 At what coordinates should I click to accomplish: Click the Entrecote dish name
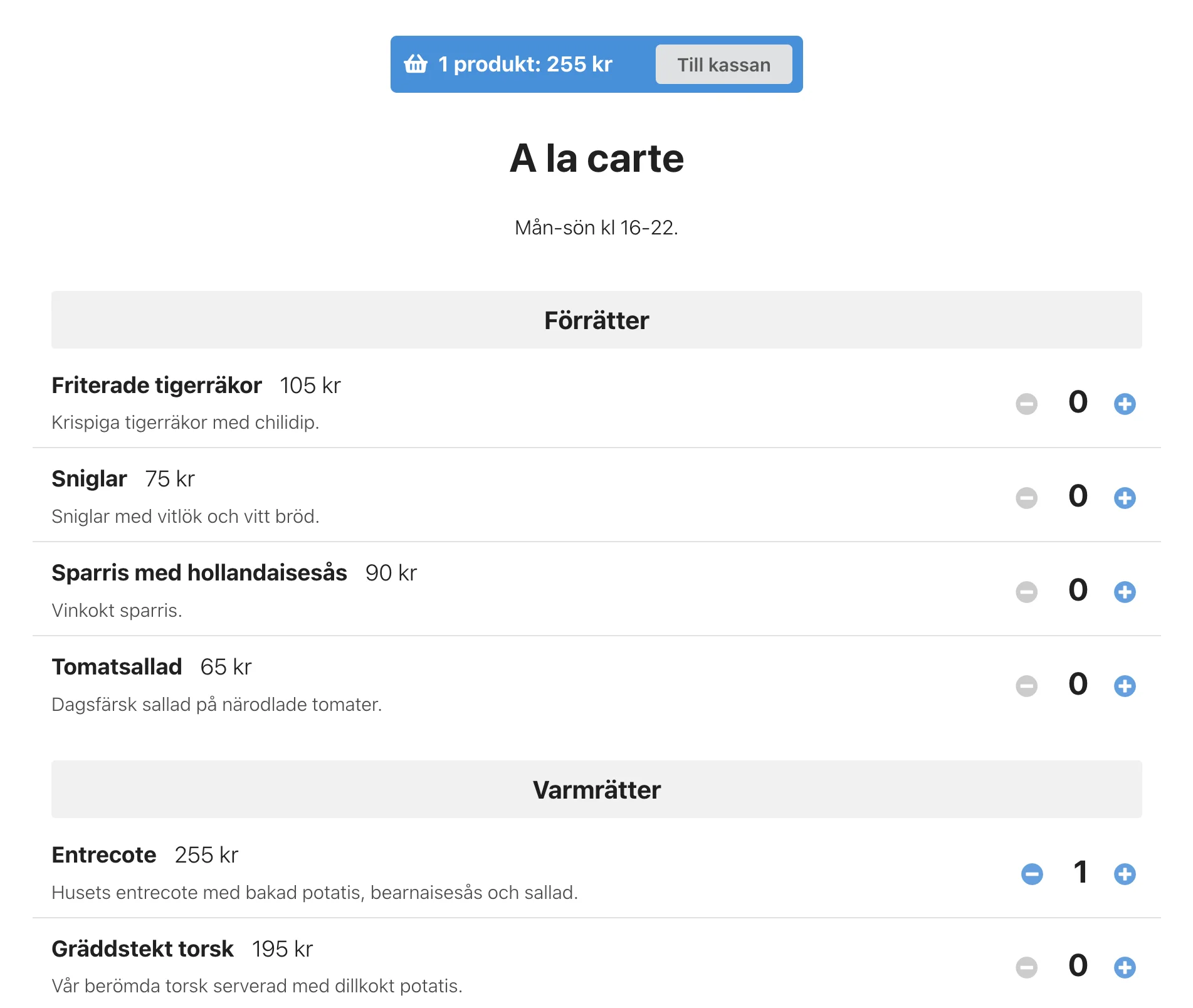pyautogui.click(x=104, y=855)
